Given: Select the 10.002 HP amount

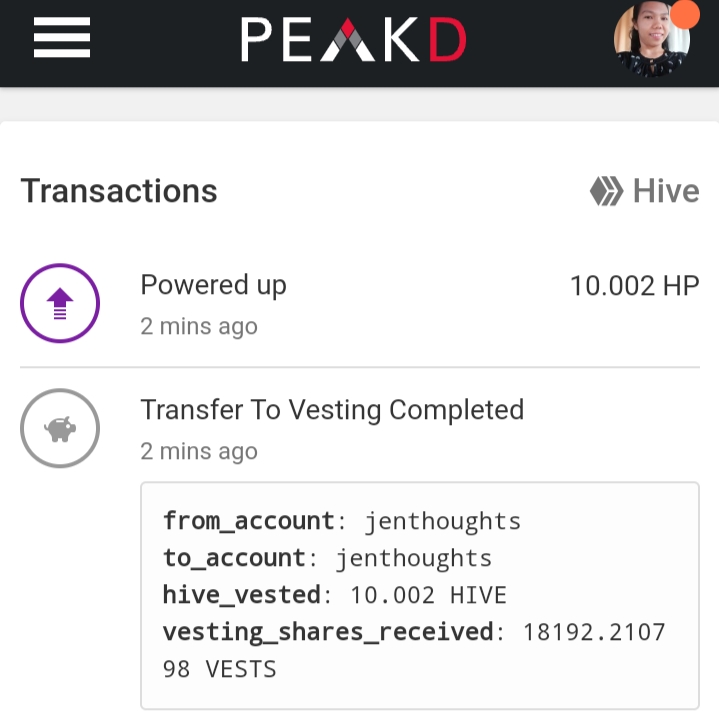Looking at the screenshot, I should (x=635, y=286).
